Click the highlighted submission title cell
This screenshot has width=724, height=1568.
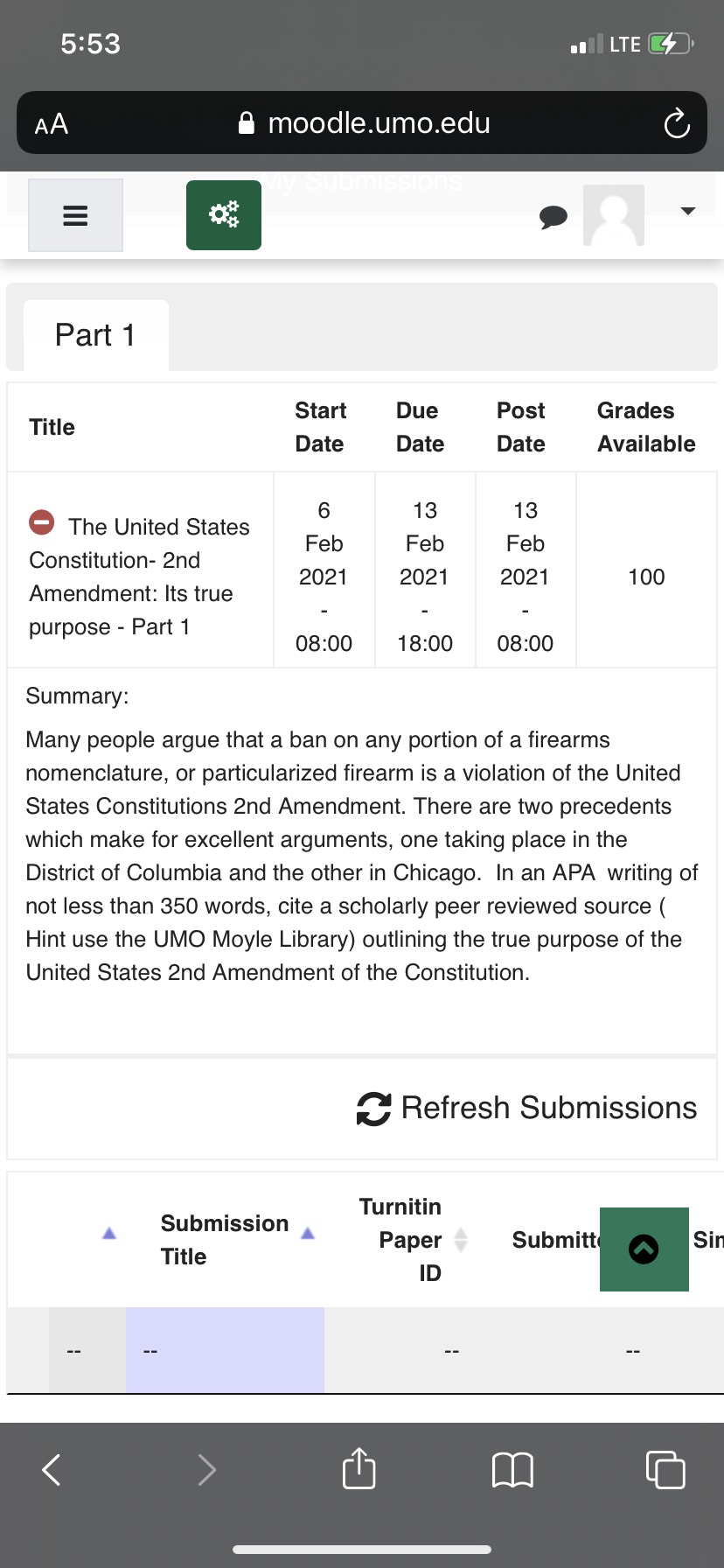pos(225,1350)
